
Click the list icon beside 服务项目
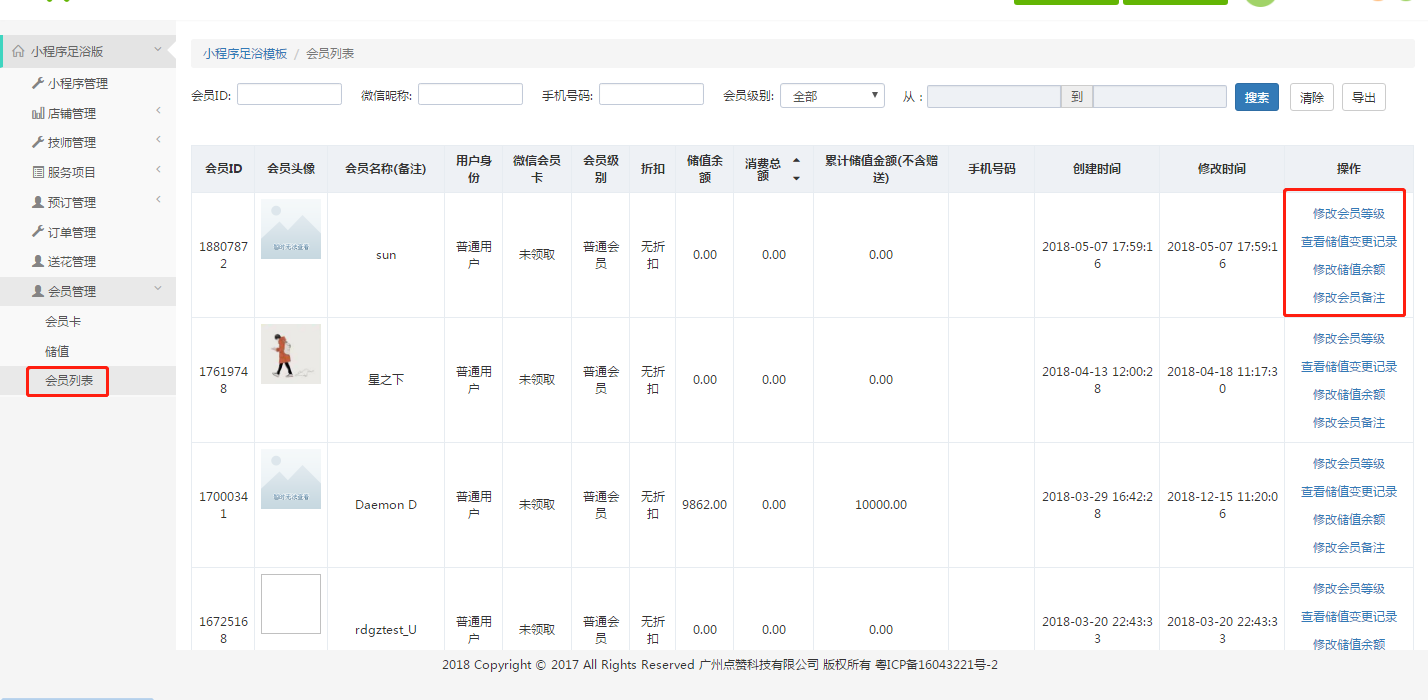pos(38,172)
